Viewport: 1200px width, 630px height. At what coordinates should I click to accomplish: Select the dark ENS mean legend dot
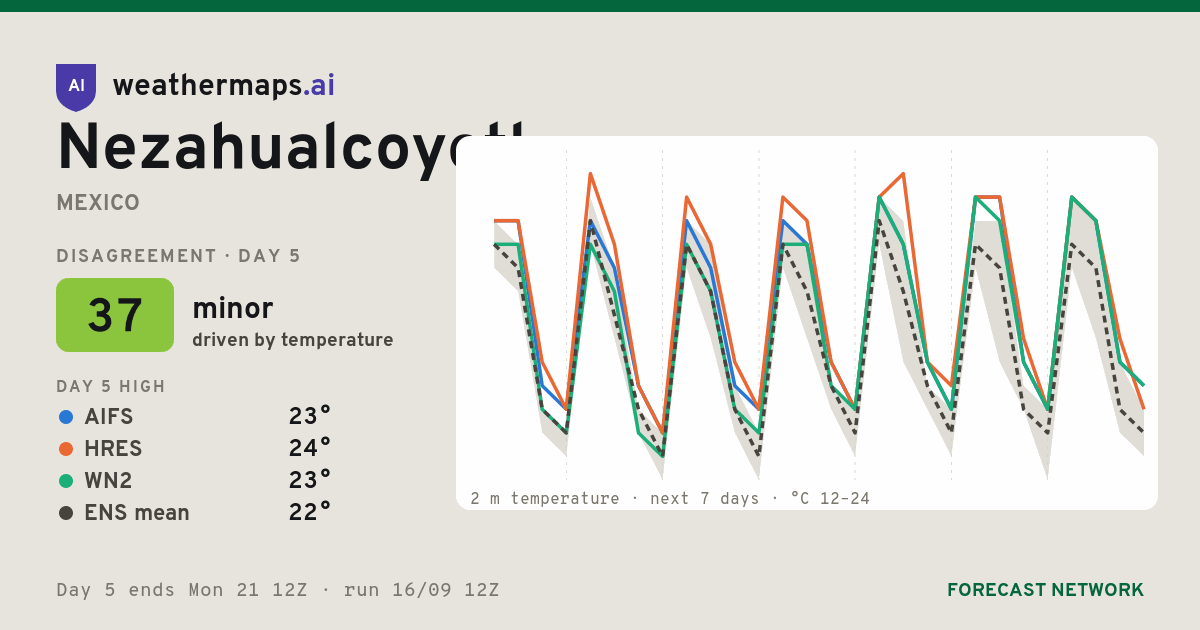pos(66,513)
